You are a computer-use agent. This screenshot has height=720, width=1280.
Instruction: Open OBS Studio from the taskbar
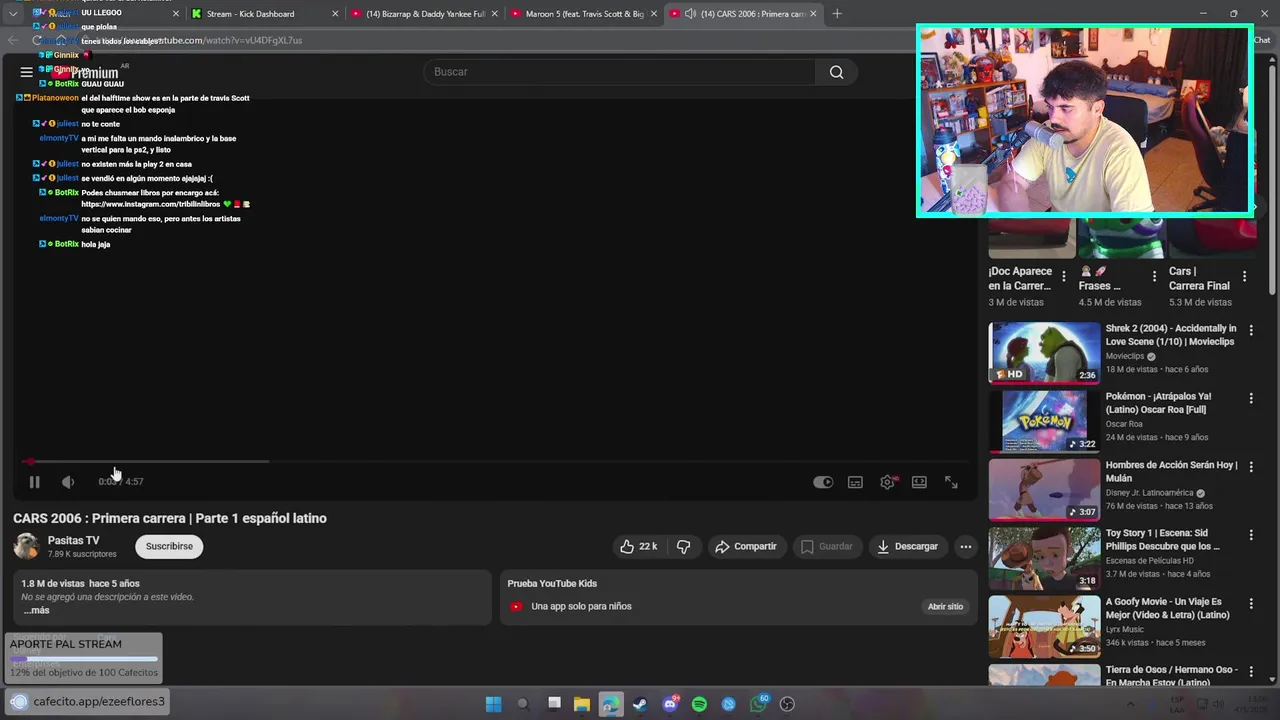[x=787, y=704]
